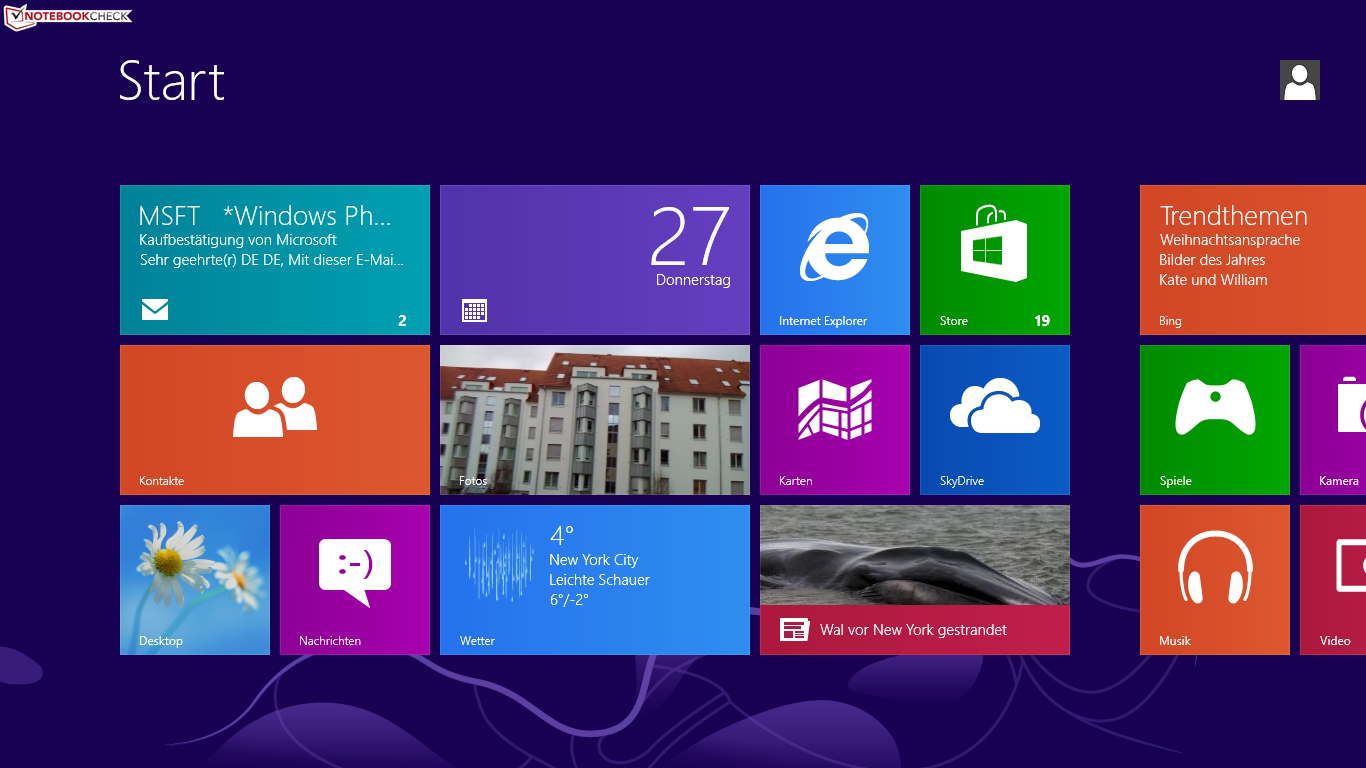
Task: Click the mail preview 'Sehr geehrte(r) DE DE'
Action: point(272,260)
